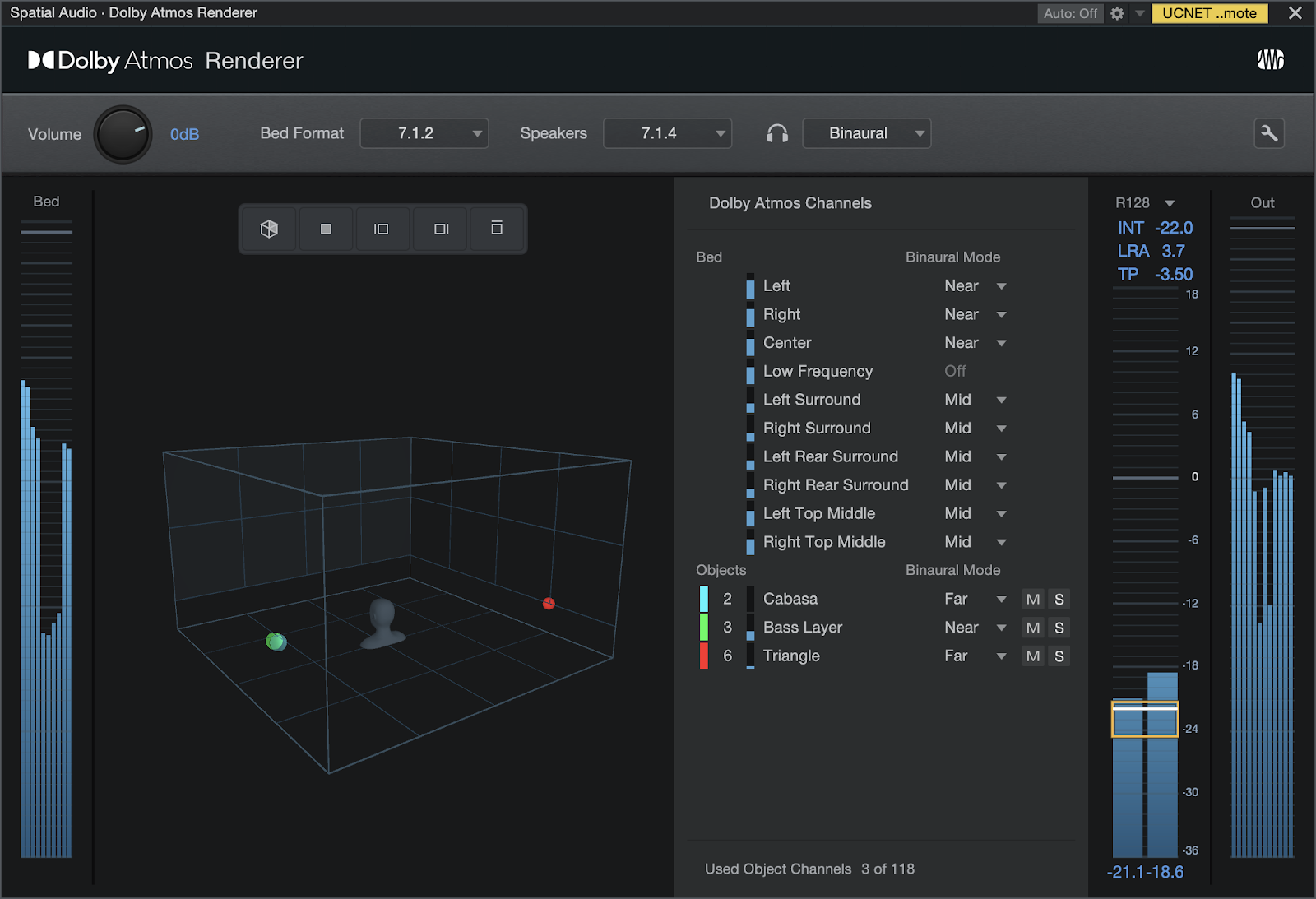Select the red Triangle object sphere

tap(549, 604)
